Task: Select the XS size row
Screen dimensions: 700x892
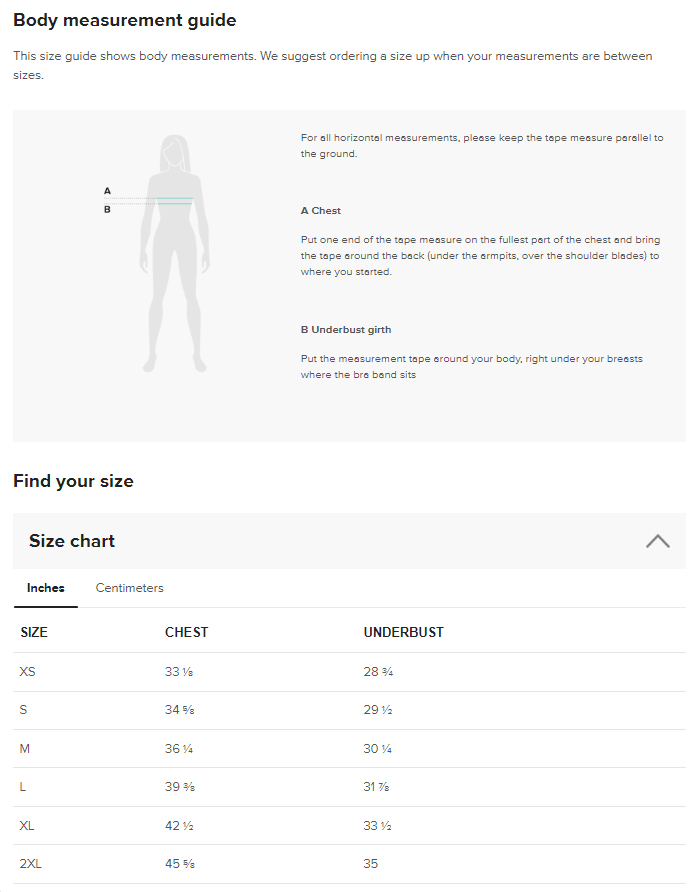Action: click(x=349, y=672)
